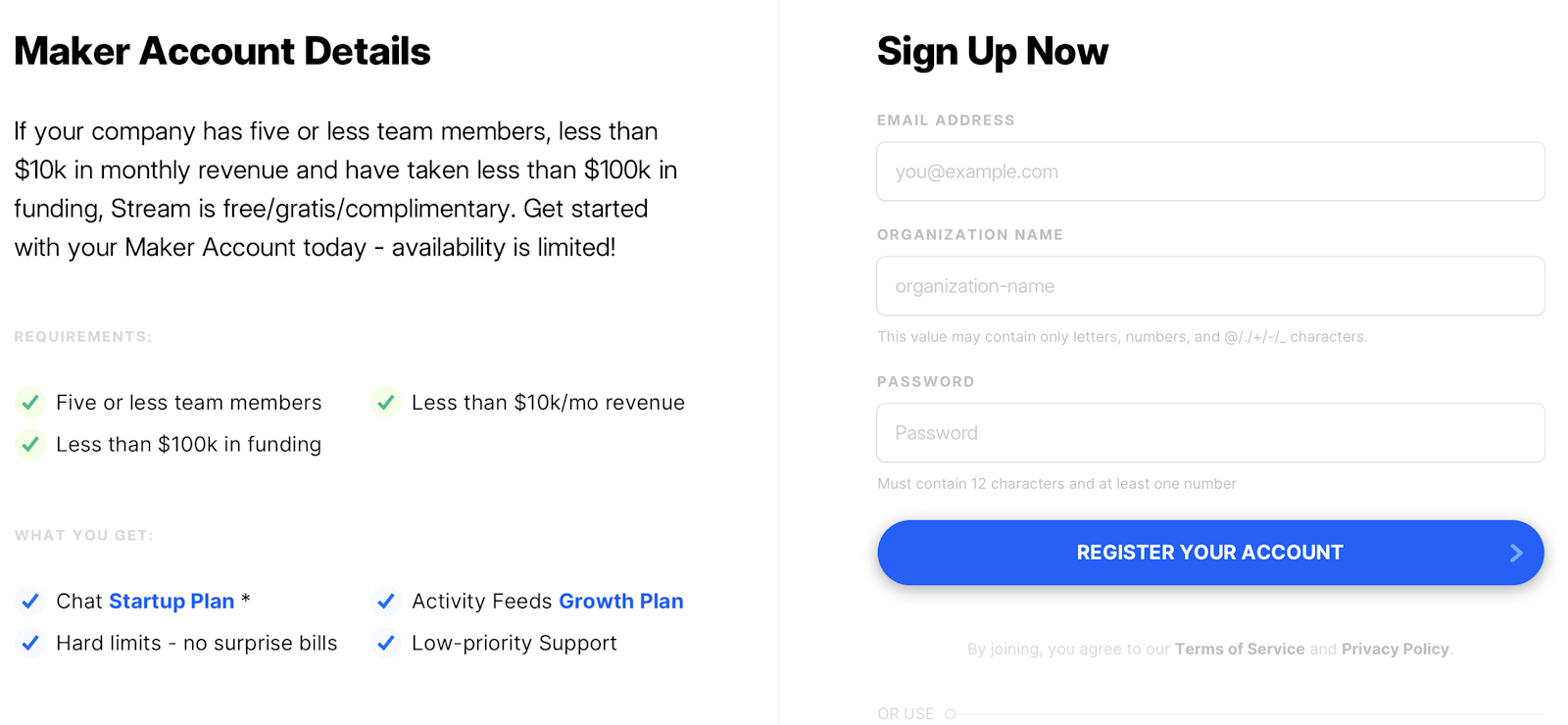The height and width of the screenshot is (725, 1568).
Task: Click green checkmark beside Less than $10k/mo revenue
Action: [386, 403]
